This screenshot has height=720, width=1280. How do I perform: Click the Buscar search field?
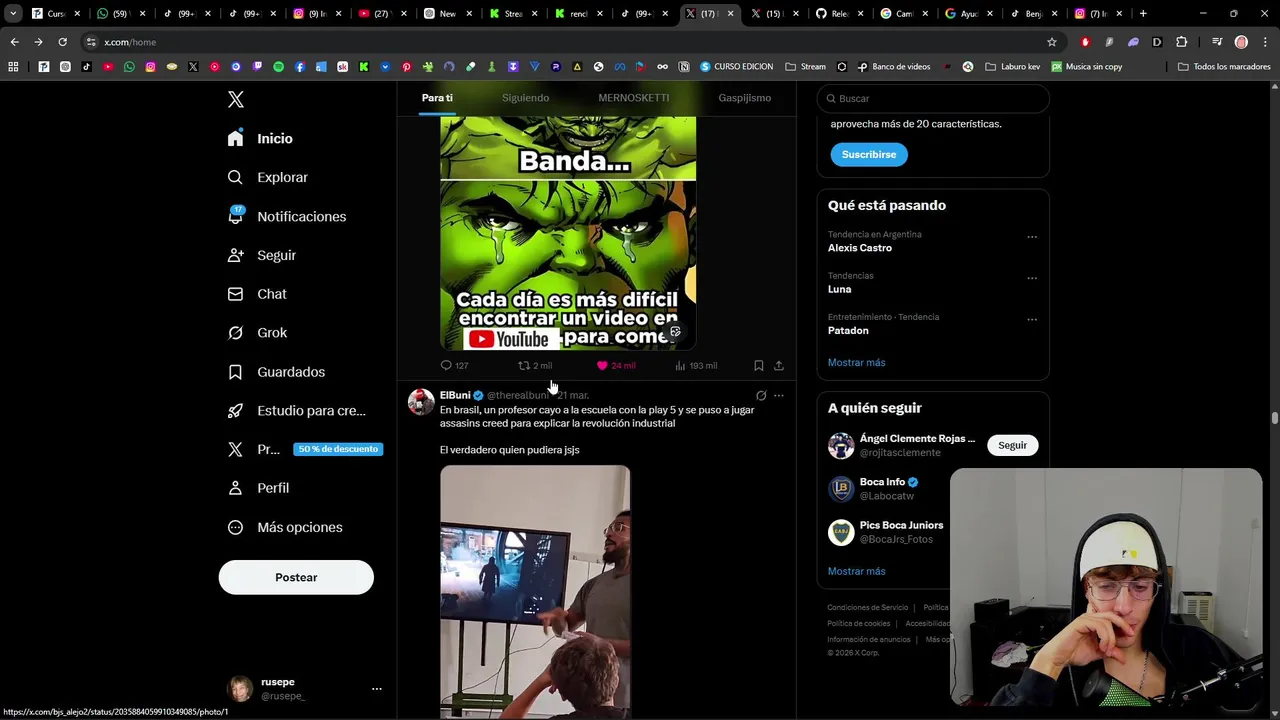click(933, 98)
